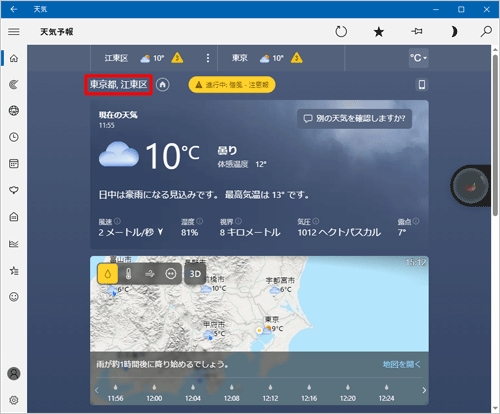Open the globe 3D maps sidebar icon
This screenshot has height=414, width=500.
pyautogui.click(x=14, y=111)
